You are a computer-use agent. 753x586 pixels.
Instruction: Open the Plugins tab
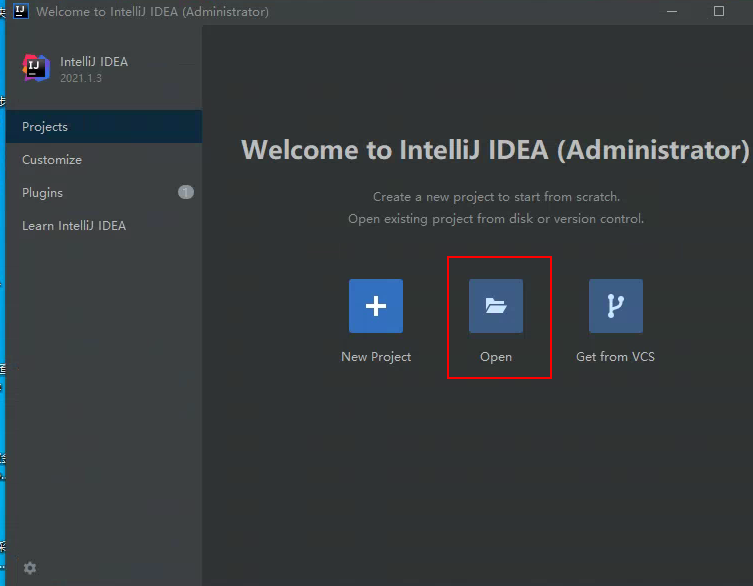(42, 193)
